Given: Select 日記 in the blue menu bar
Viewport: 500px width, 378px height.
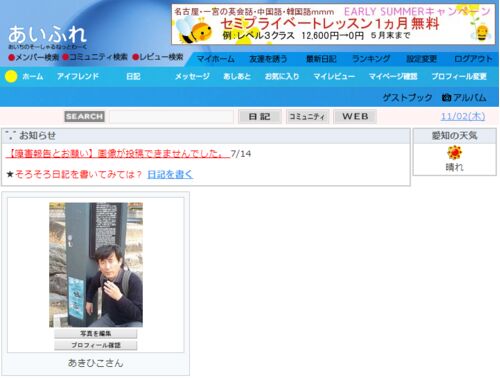Looking at the screenshot, I should (x=133, y=76).
